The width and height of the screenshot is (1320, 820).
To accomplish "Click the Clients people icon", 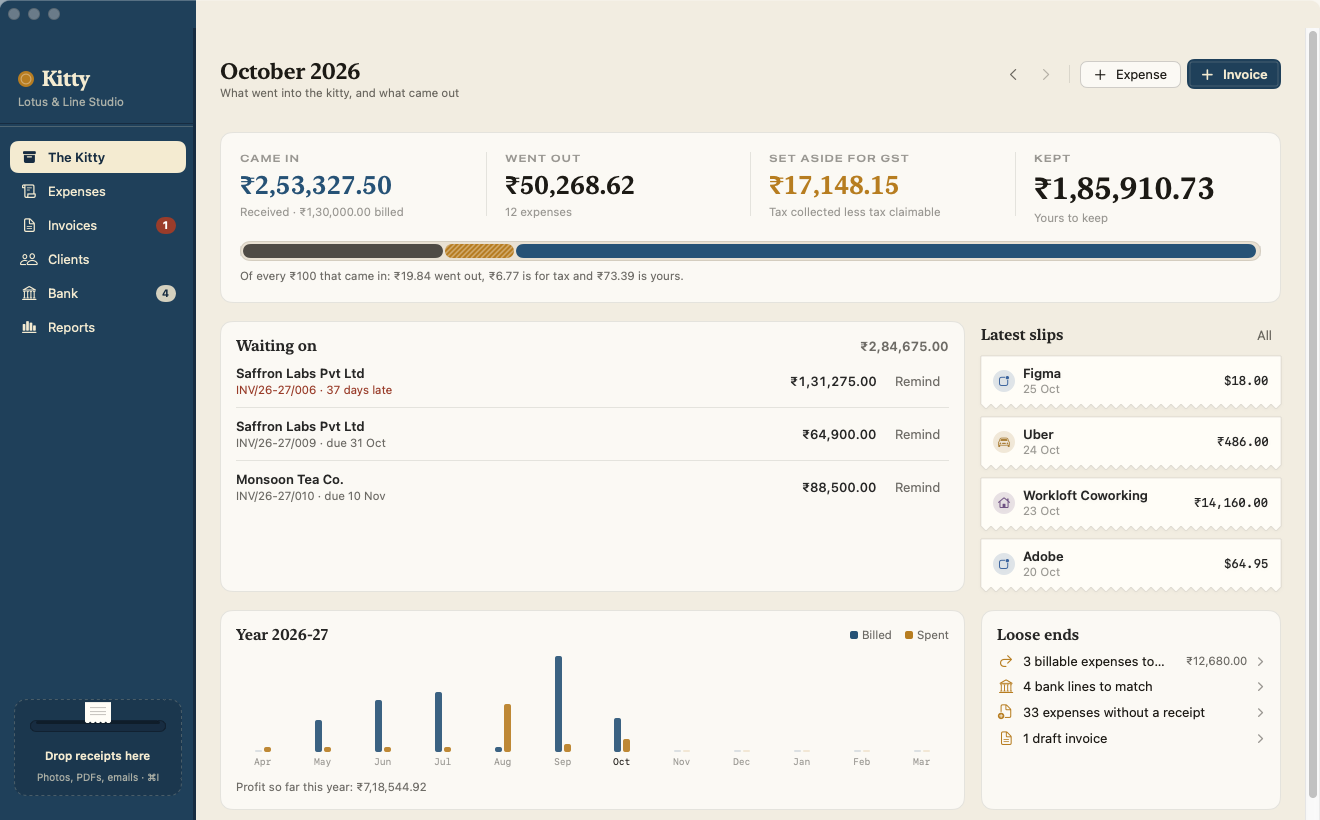I will [x=29, y=259].
